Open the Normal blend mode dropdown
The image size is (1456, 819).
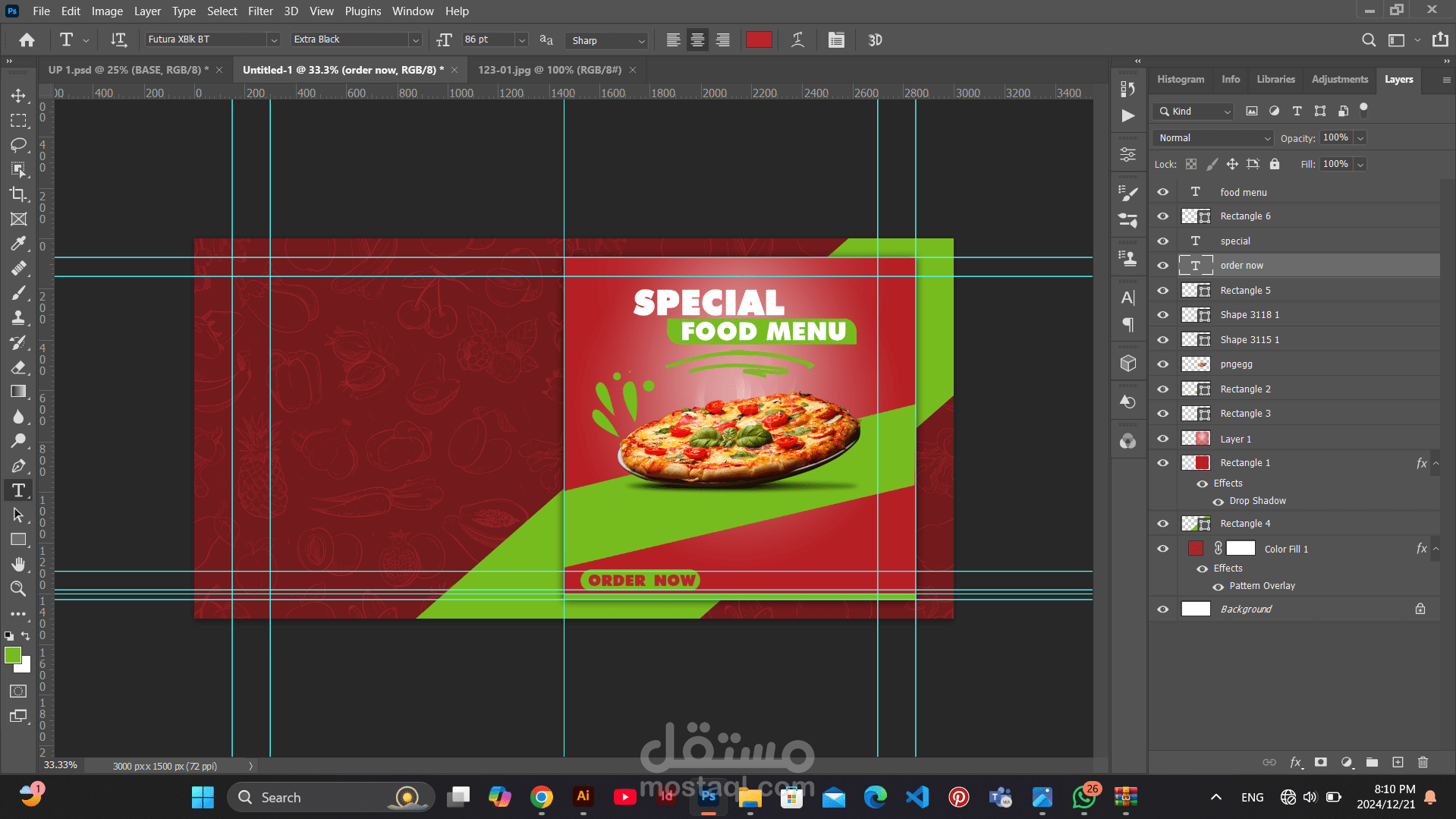click(1214, 137)
